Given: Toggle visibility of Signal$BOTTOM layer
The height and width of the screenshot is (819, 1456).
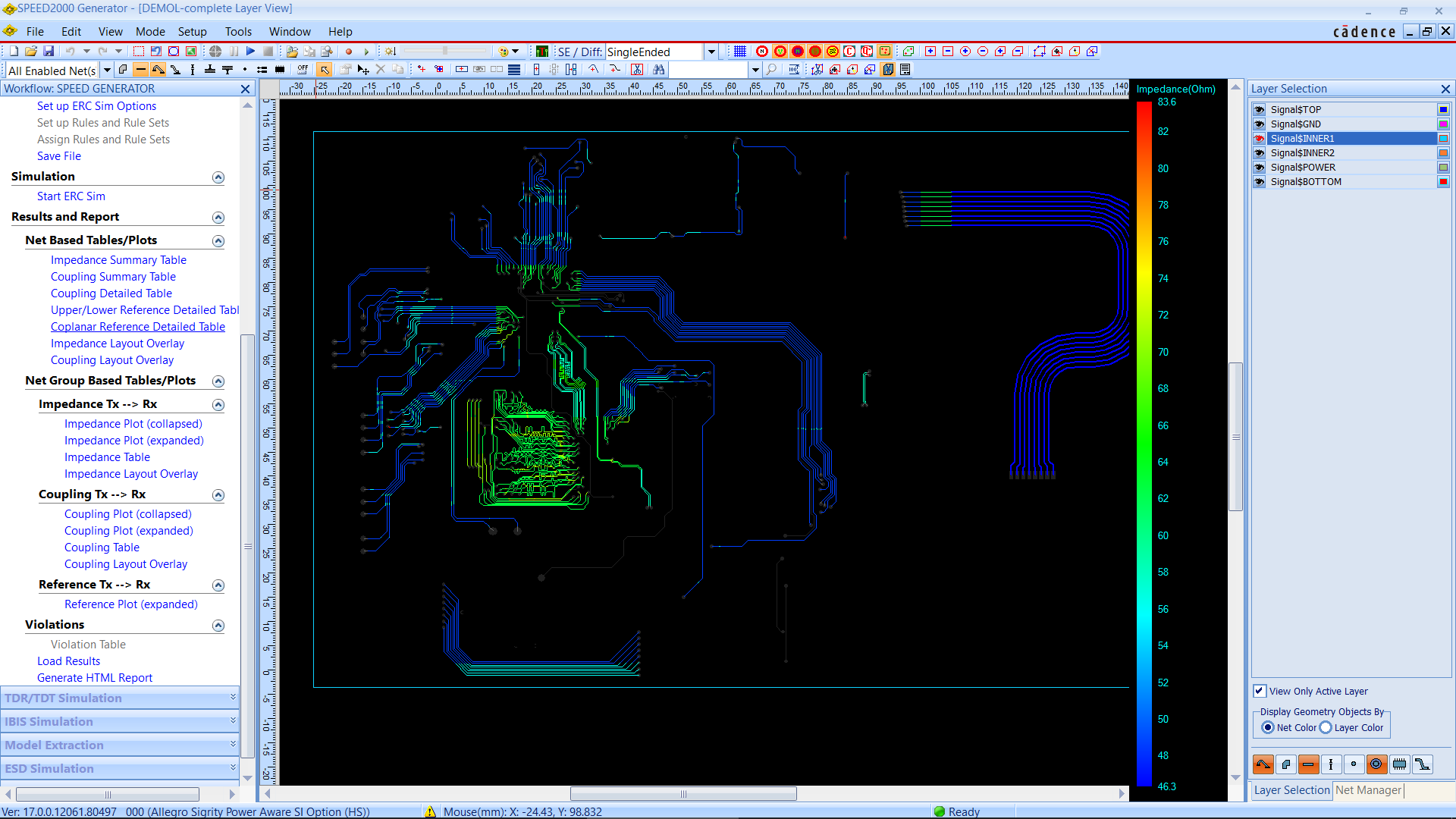Looking at the screenshot, I should [1260, 182].
